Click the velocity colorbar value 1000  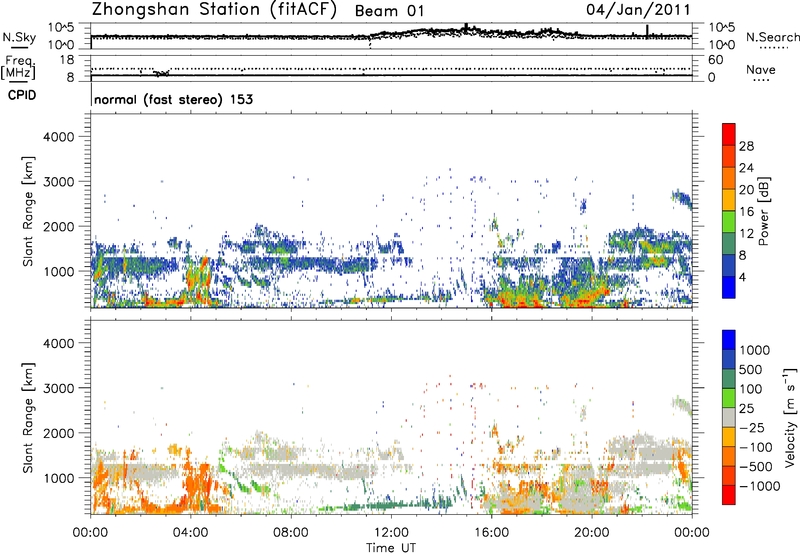point(755,350)
